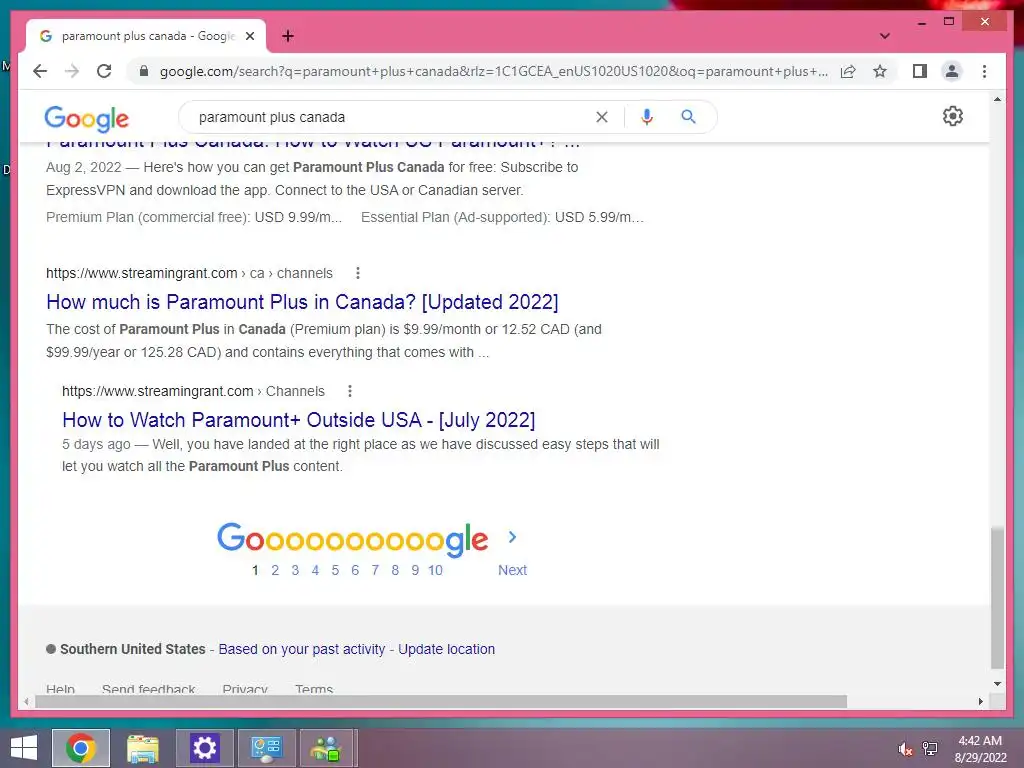
Task: Click the Next results link
Action: tap(512, 570)
